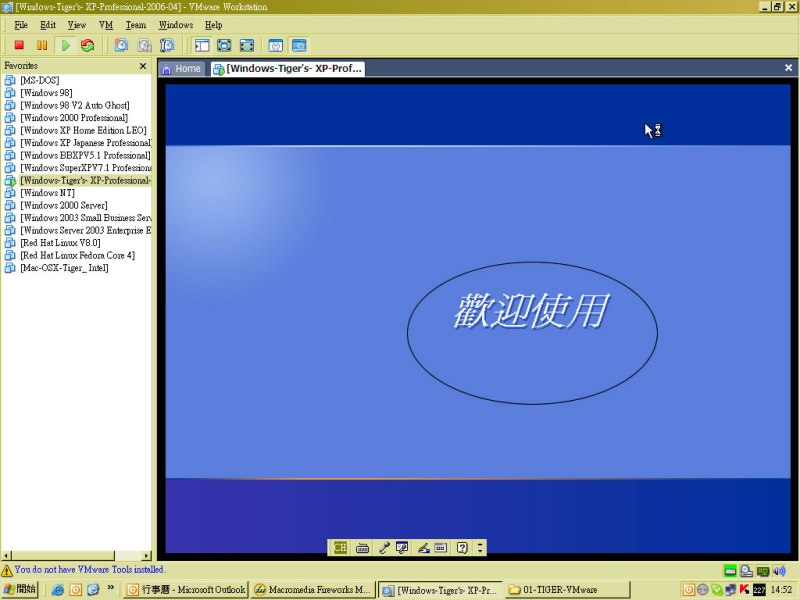Select [Windows SuperXPV7.1 Professional] favorite
Screen dimensions: 800x600
pos(85,168)
